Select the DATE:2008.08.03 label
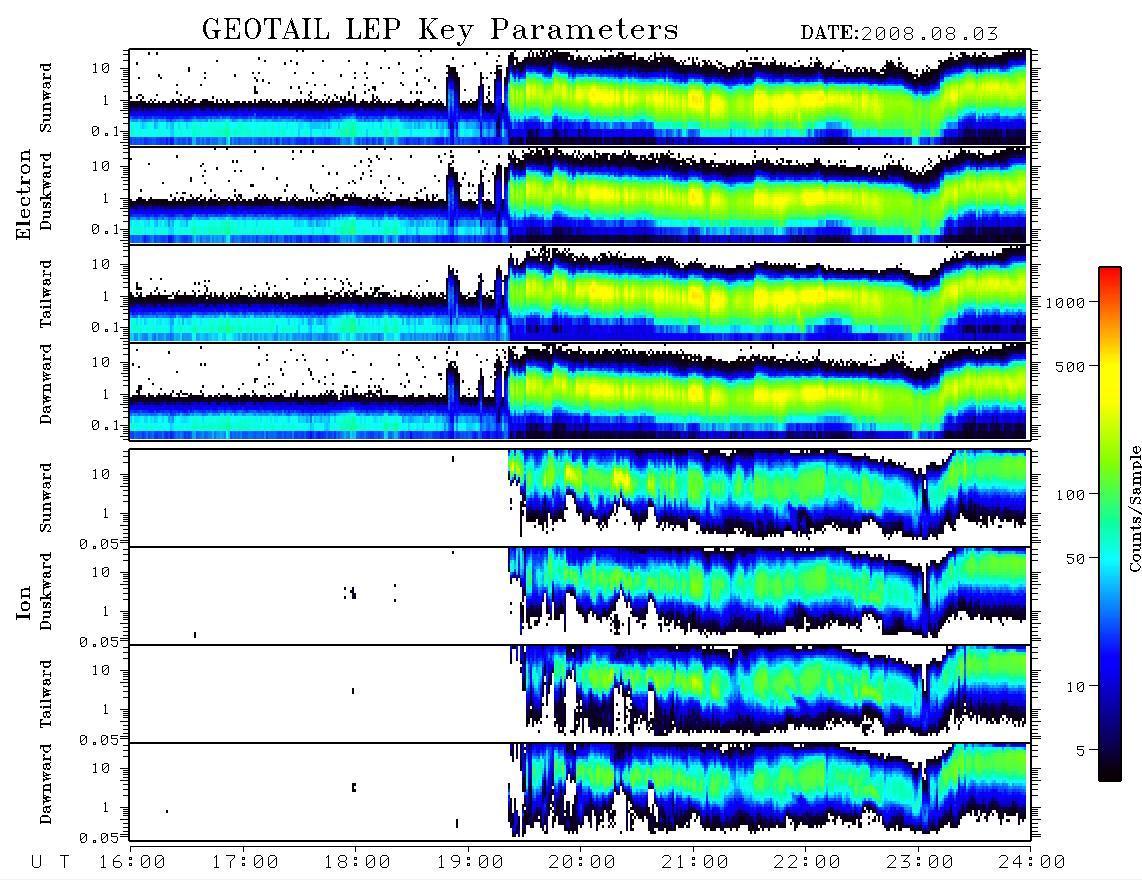Viewport: 1142px width, 880px height. tap(899, 34)
